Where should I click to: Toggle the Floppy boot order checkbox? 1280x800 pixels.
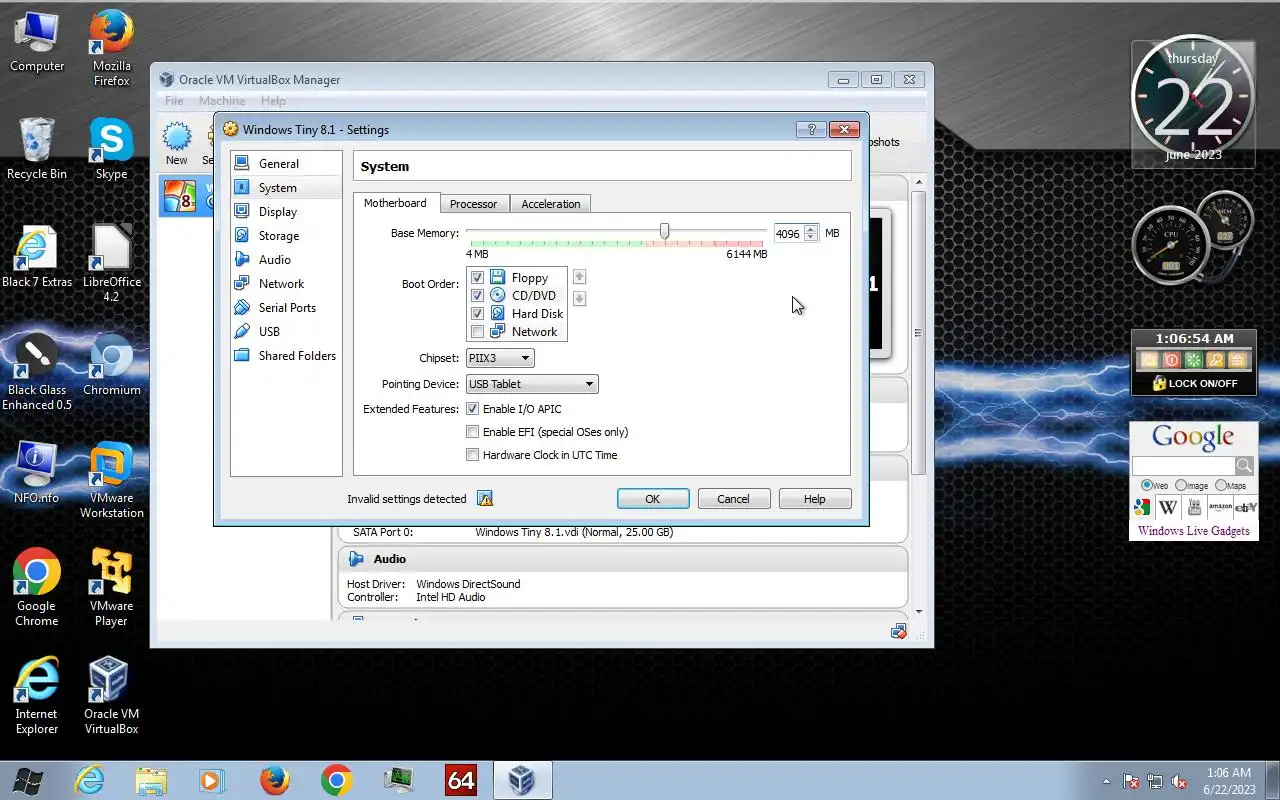[477, 278]
